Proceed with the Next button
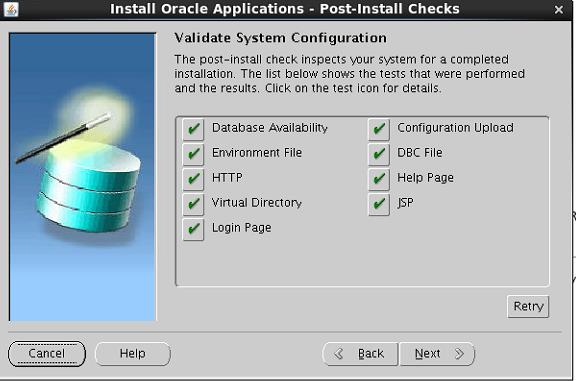 click(437, 354)
